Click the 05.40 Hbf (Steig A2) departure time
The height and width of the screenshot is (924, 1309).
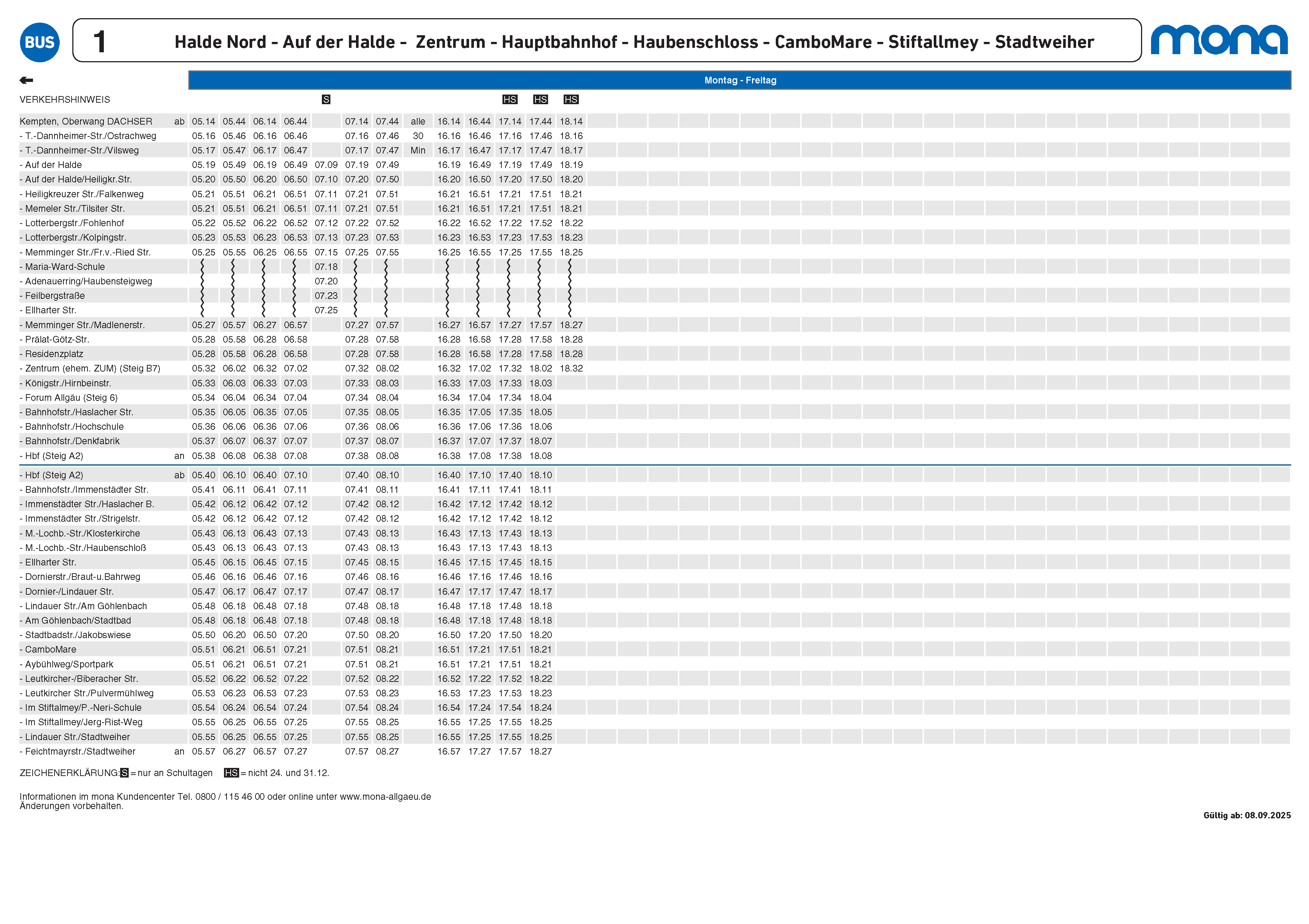204,475
